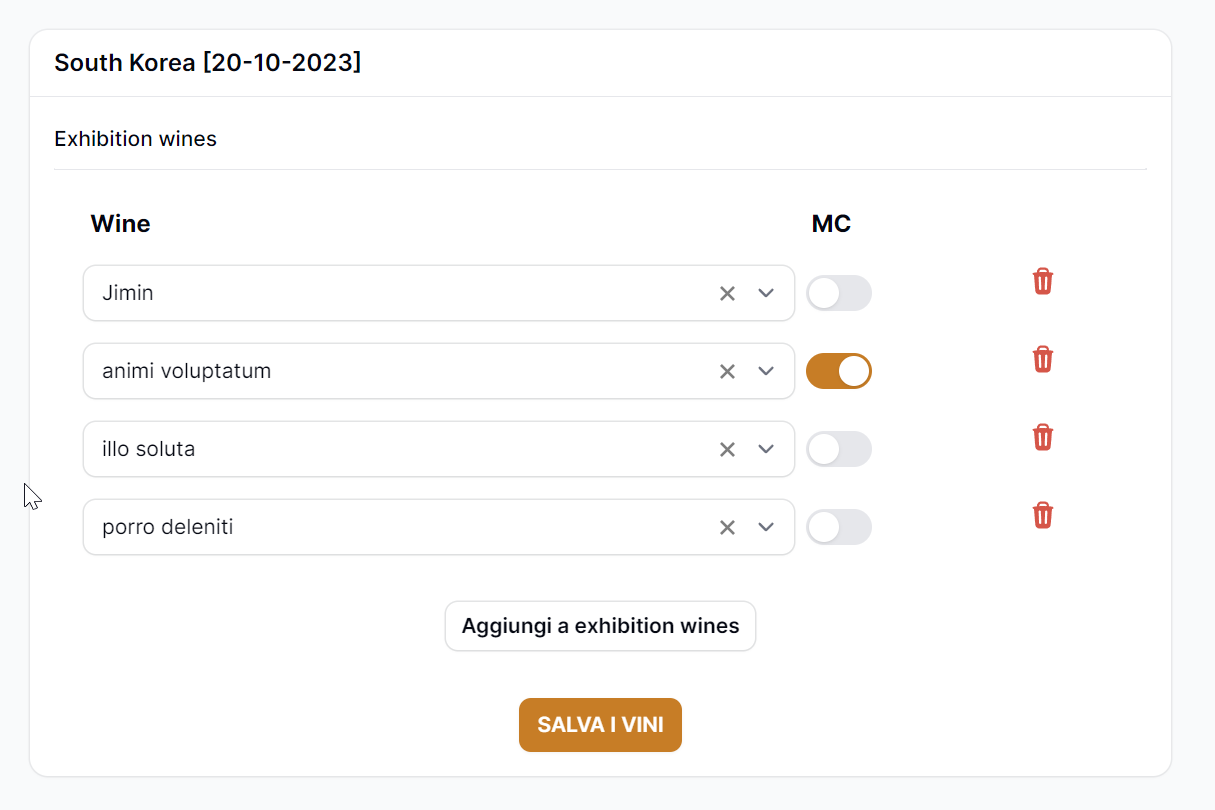Remove the animi voluptatum row via trash icon
This screenshot has height=810, width=1215.
pos(1043,359)
